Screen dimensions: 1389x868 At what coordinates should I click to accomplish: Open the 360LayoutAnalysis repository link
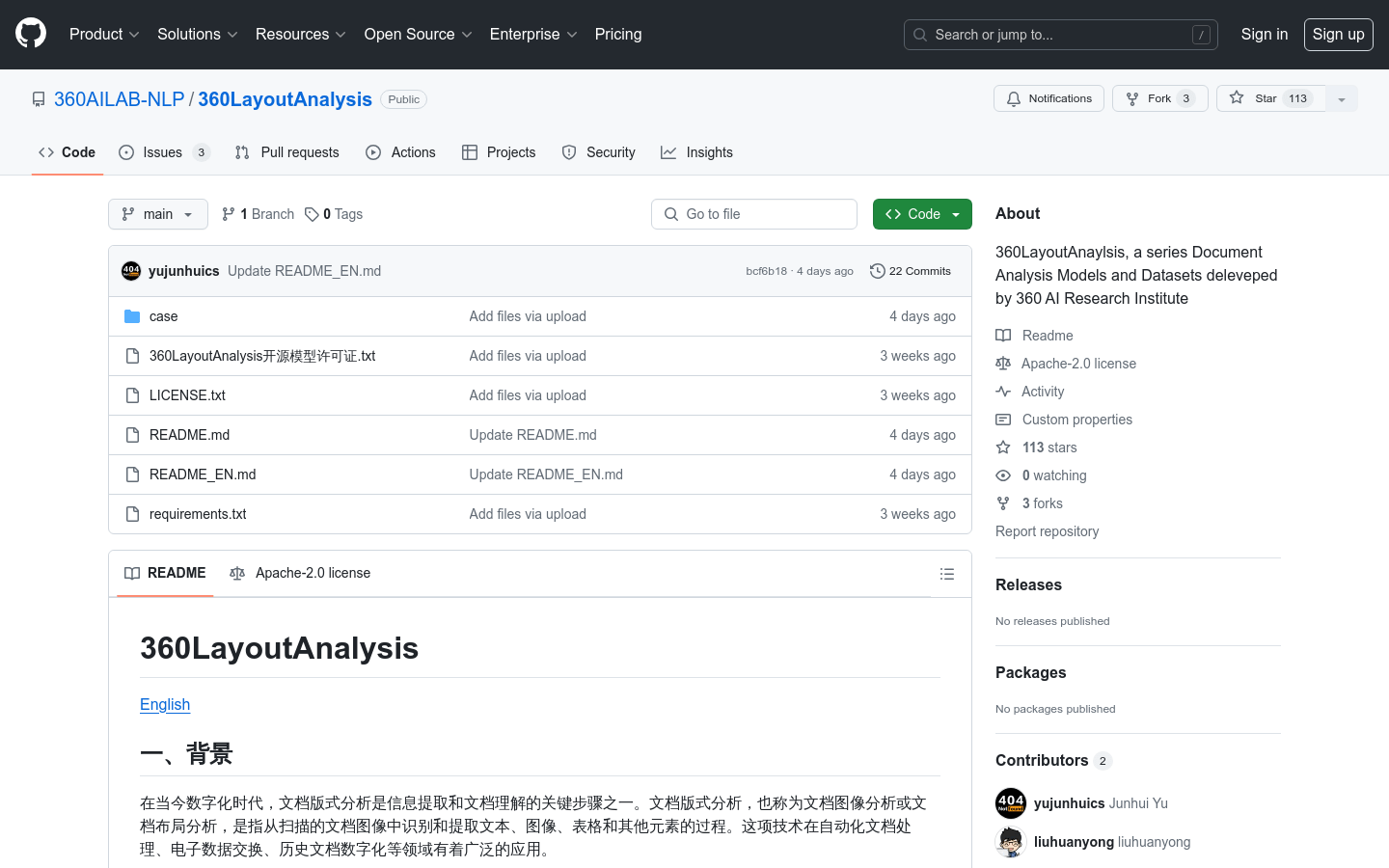[285, 99]
